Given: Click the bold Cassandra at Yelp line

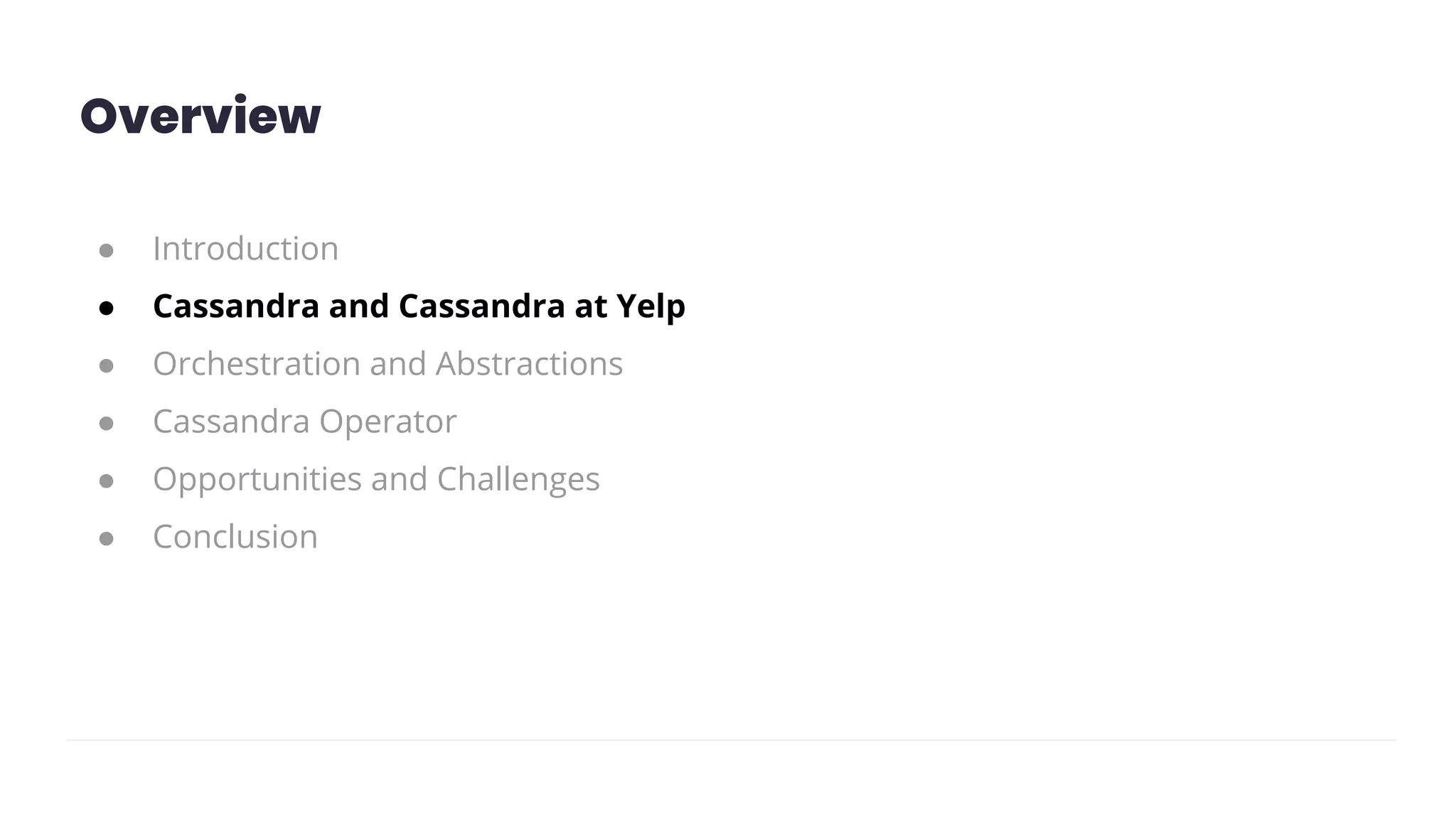Looking at the screenshot, I should [419, 307].
